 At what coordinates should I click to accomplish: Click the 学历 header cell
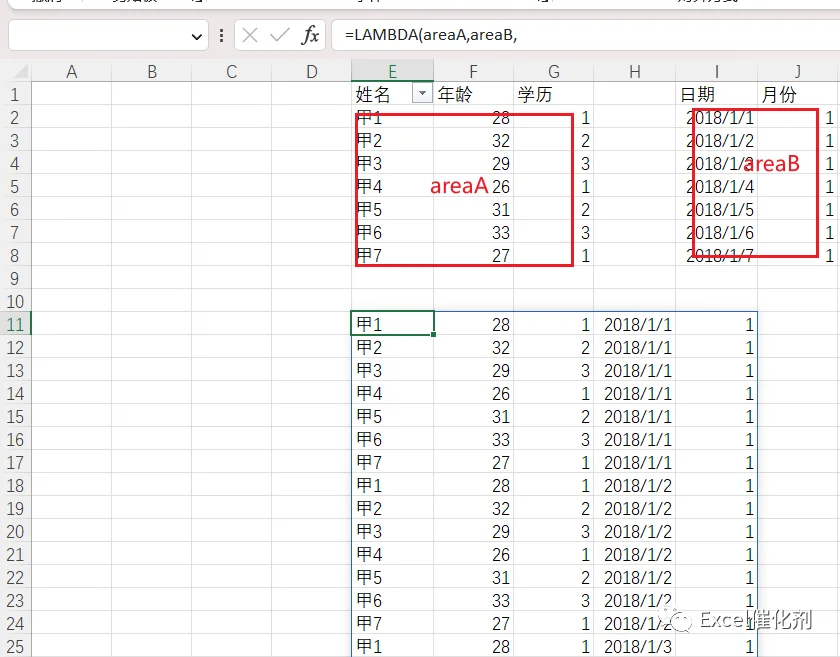point(553,94)
